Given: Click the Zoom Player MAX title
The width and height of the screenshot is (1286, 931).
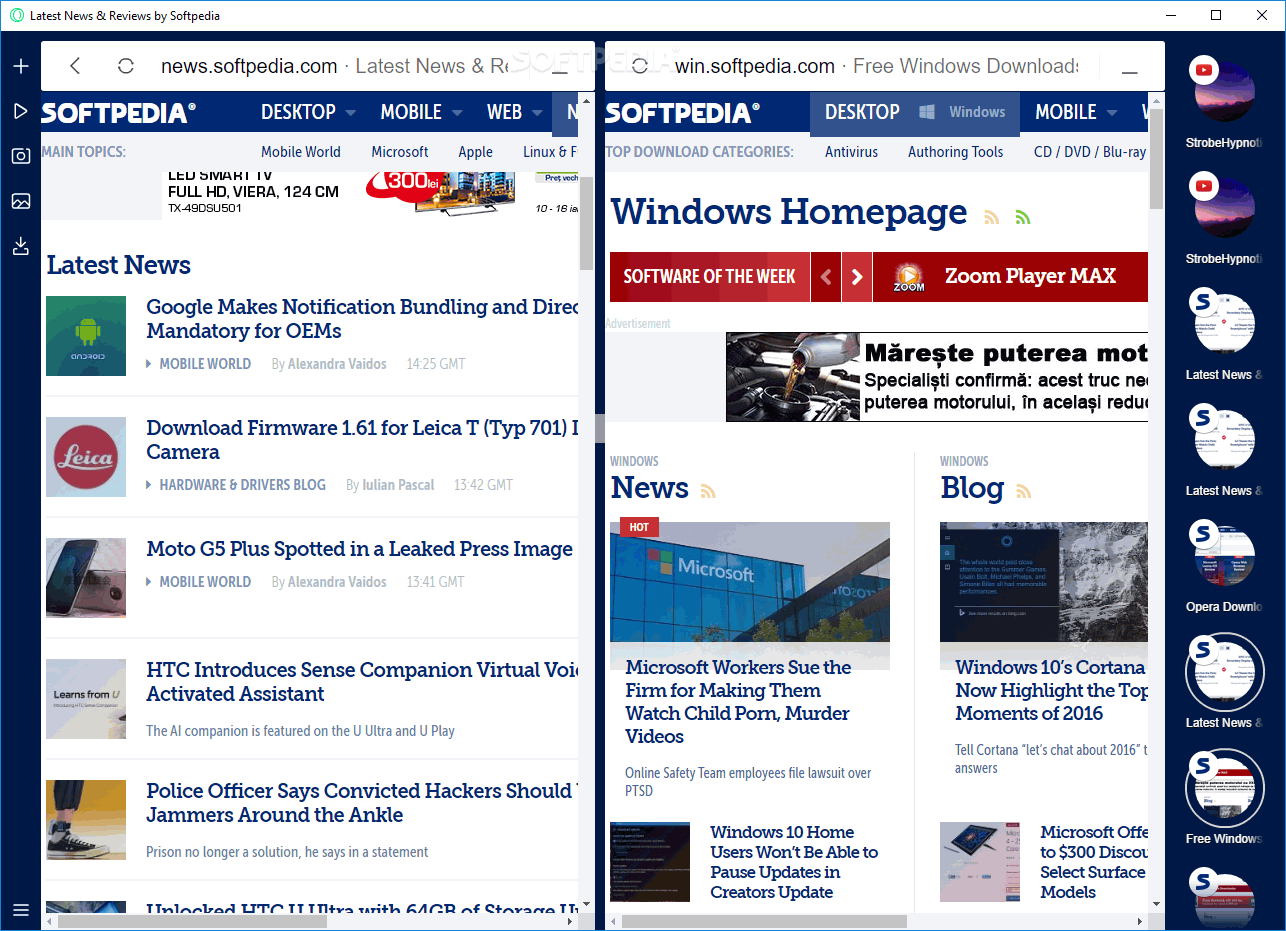Looking at the screenshot, I should (x=1030, y=277).
